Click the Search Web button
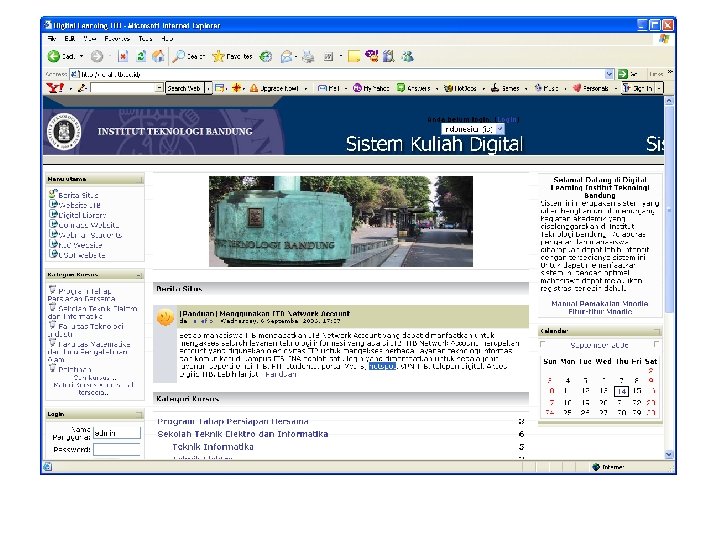This screenshot has width=720, height=540. tap(184, 88)
